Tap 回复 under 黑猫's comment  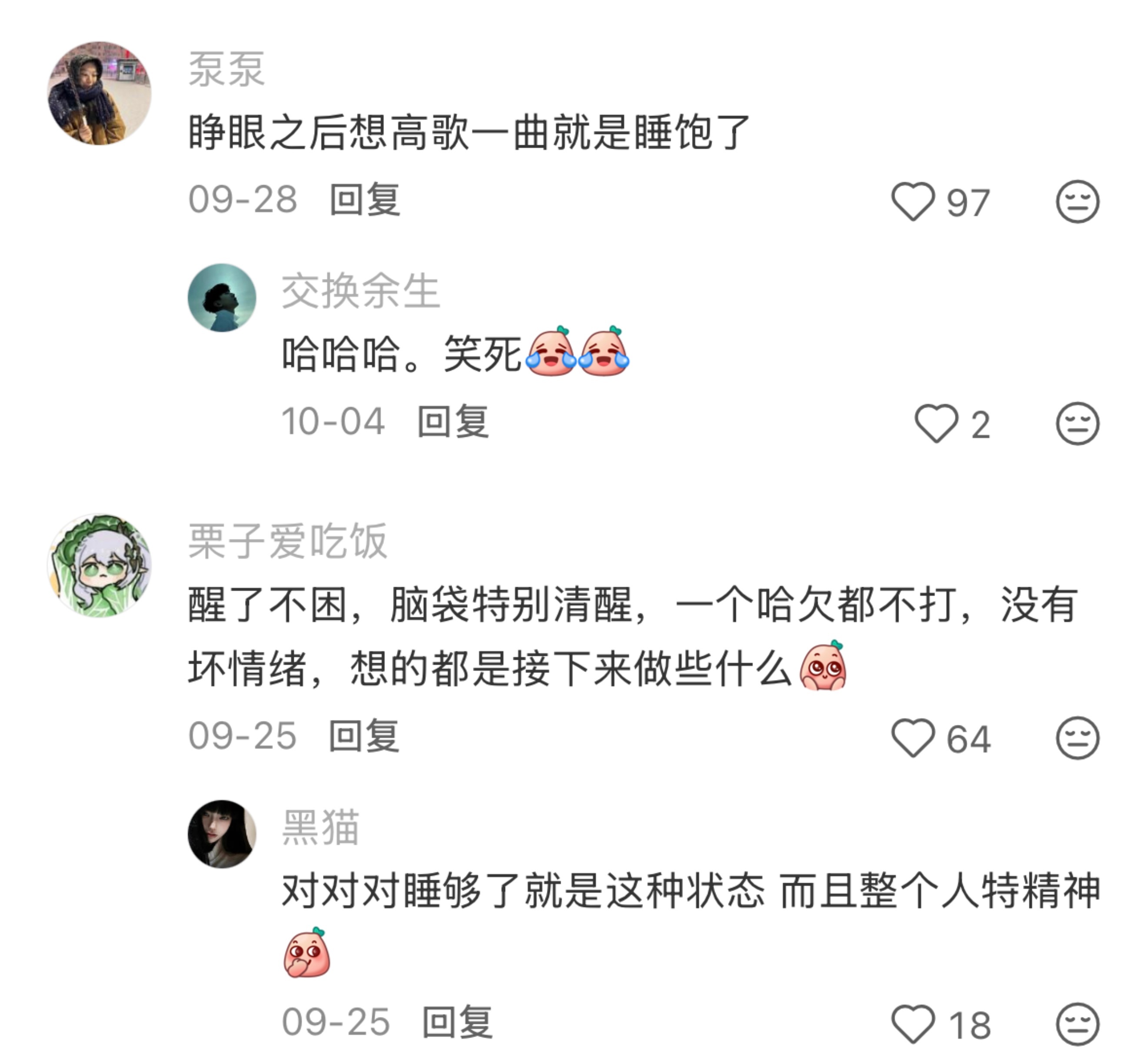(457, 1022)
